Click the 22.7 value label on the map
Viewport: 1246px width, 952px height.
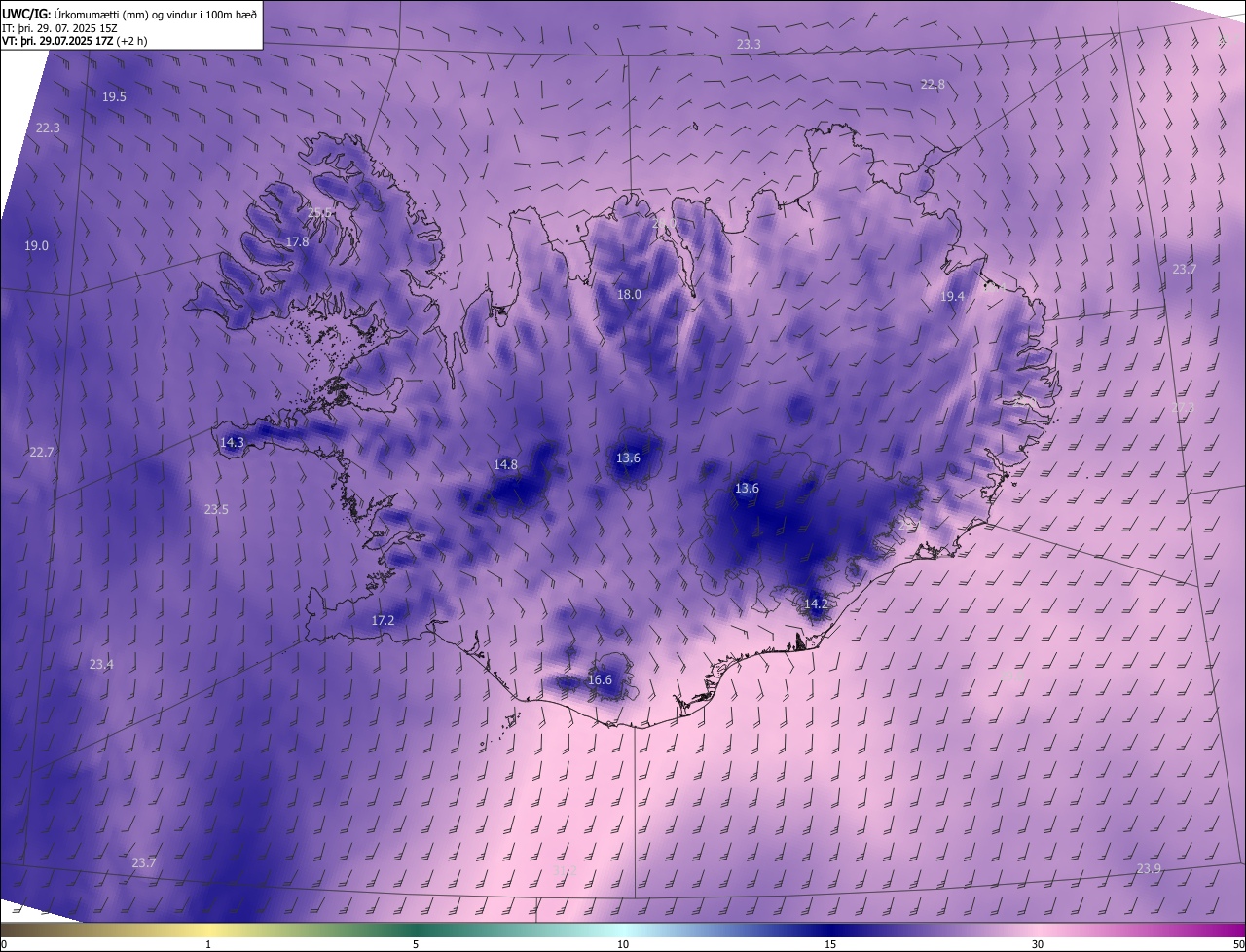tap(42, 452)
